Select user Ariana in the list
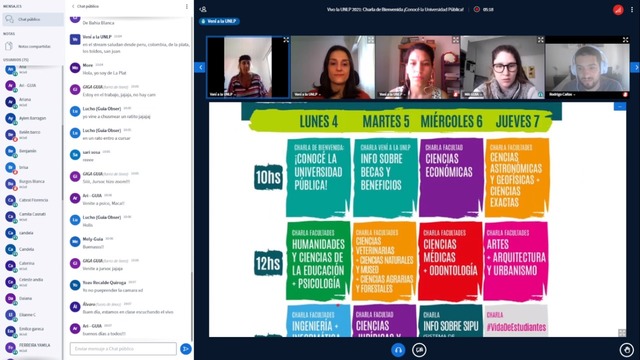 coord(32,102)
